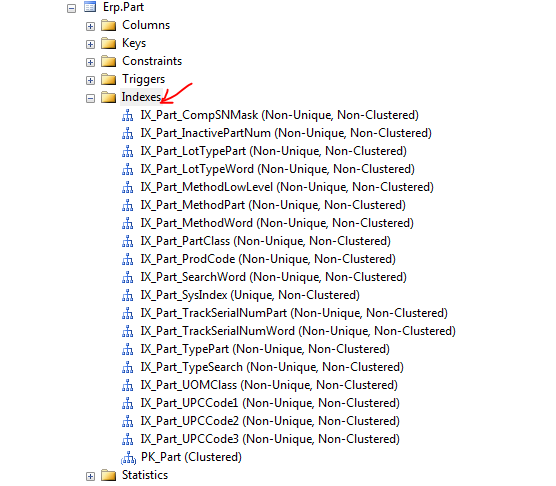This screenshot has width=556, height=486.
Task: Click the Constraints folder icon
Action: (109, 61)
